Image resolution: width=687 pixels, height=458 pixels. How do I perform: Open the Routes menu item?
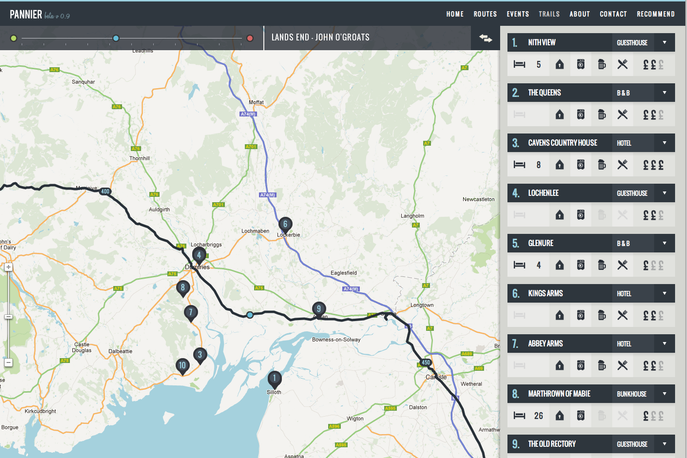[x=485, y=14]
